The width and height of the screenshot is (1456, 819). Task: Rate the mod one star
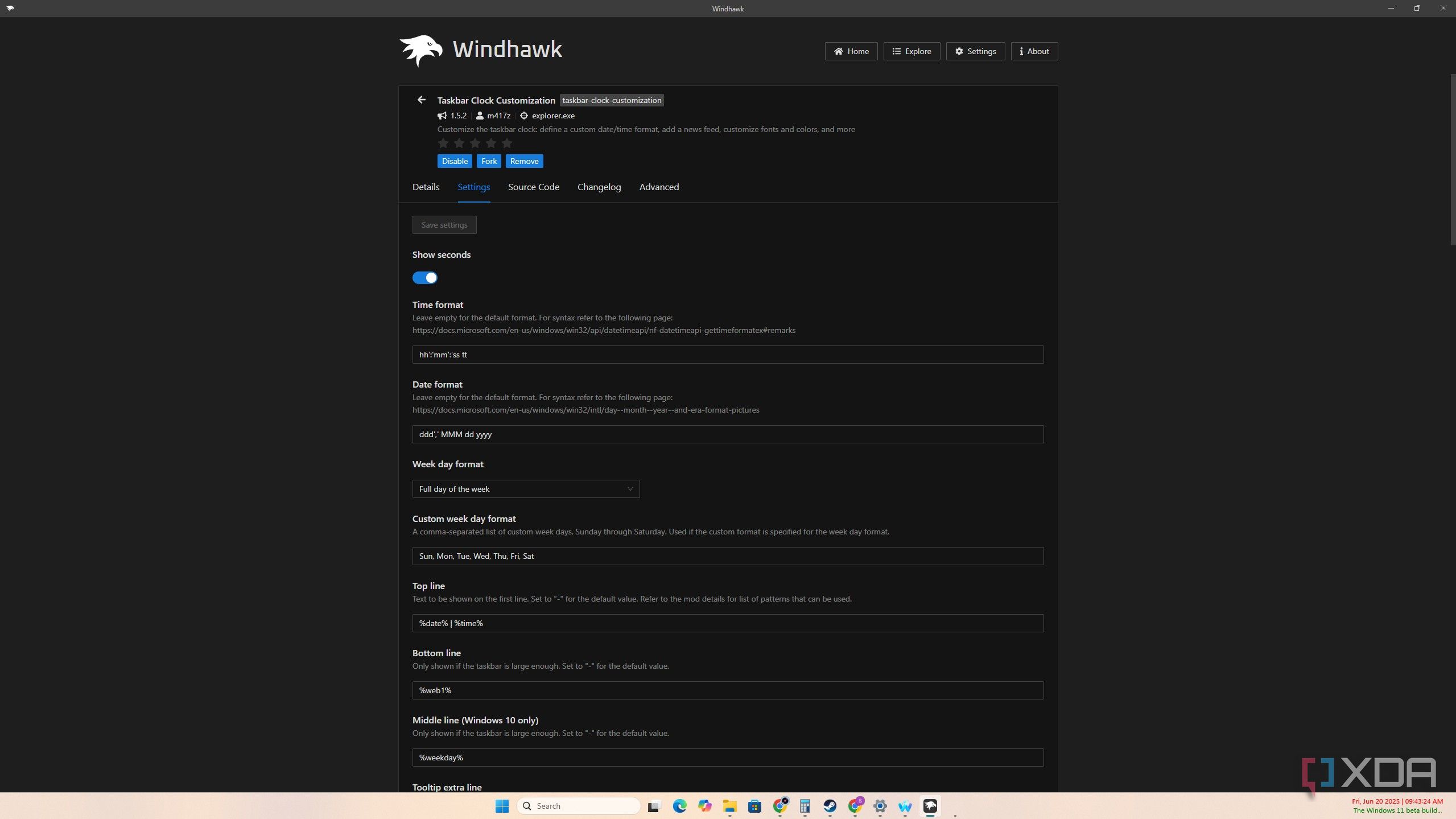(x=443, y=143)
